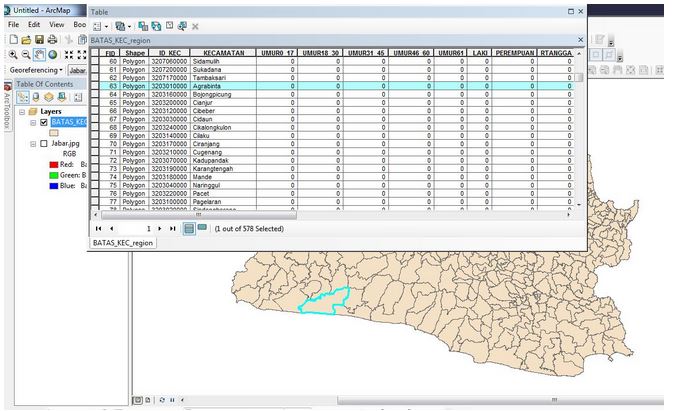673x411 pixels.
Task: Click the greyed Delete Selected icon
Action: point(195,27)
